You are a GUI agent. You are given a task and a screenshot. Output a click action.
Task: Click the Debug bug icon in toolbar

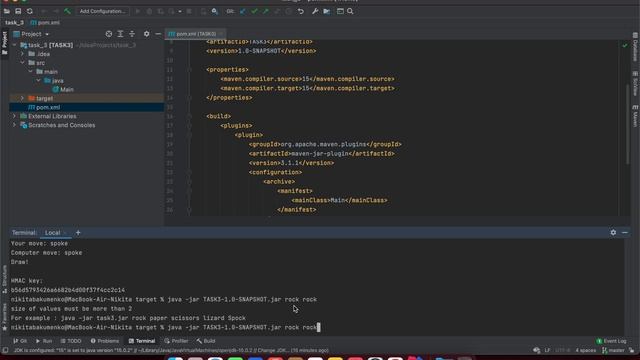[149, 11]
